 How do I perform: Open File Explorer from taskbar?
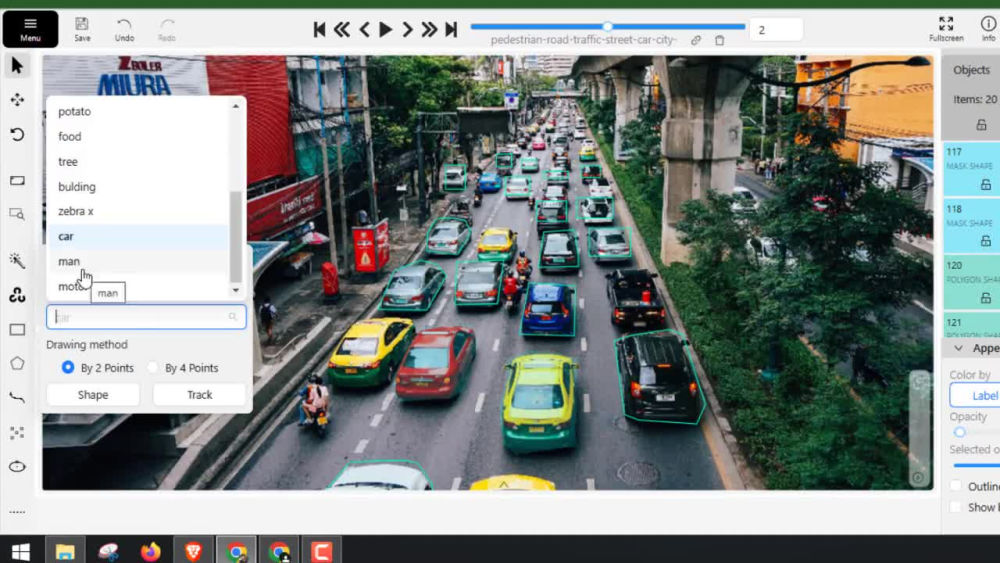(x=65, y=552)
